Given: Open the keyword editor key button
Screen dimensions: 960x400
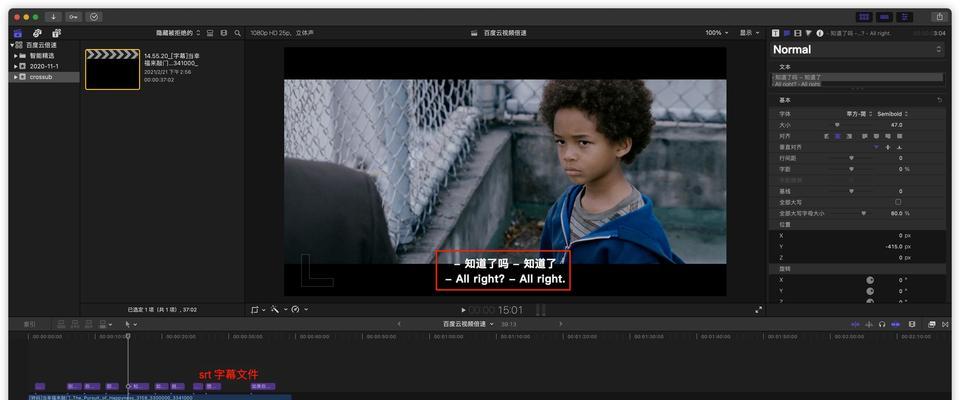Looking at the screenshot, I should 73,17.
